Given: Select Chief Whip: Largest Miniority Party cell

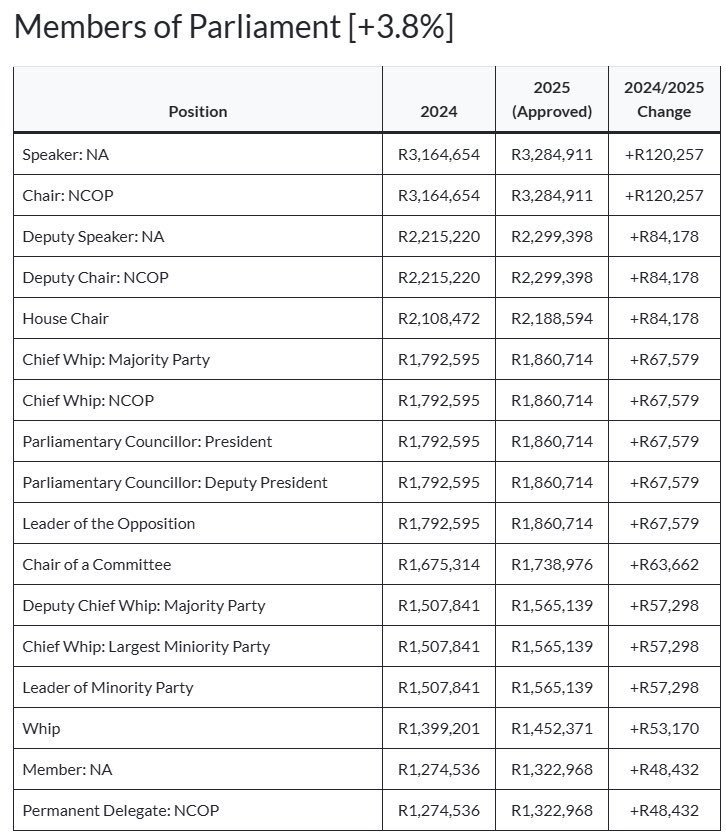Looking at the screenshot, I should pyautogui.click(x=198, y=646).
